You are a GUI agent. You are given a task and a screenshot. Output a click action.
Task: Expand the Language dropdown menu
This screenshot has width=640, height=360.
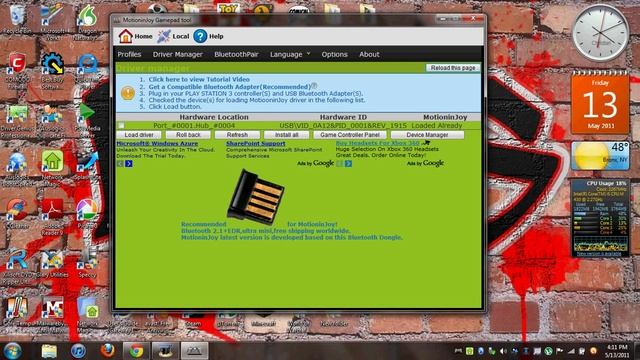(290, 54)
